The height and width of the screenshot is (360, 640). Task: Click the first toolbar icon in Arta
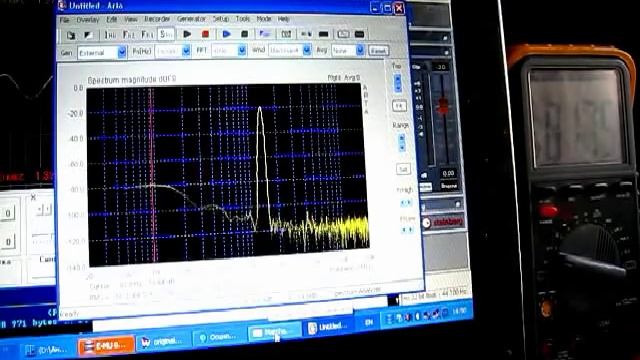(71, 35)
